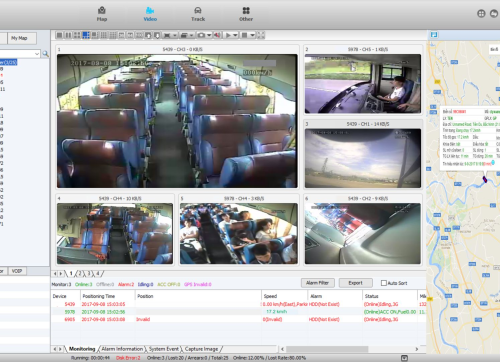The image size is (500, 362).
Task: Click the Alarm Filter button
Action: pos(317,283)
